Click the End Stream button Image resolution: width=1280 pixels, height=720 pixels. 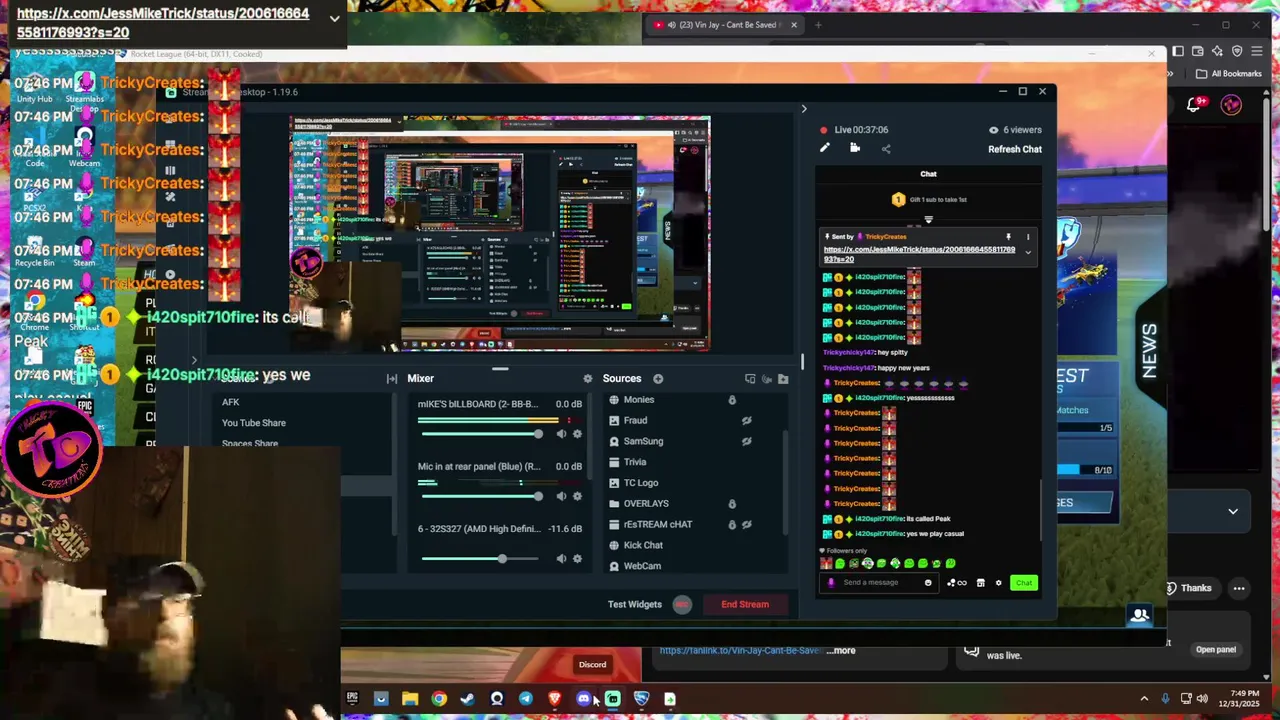[x=745, y=604]
